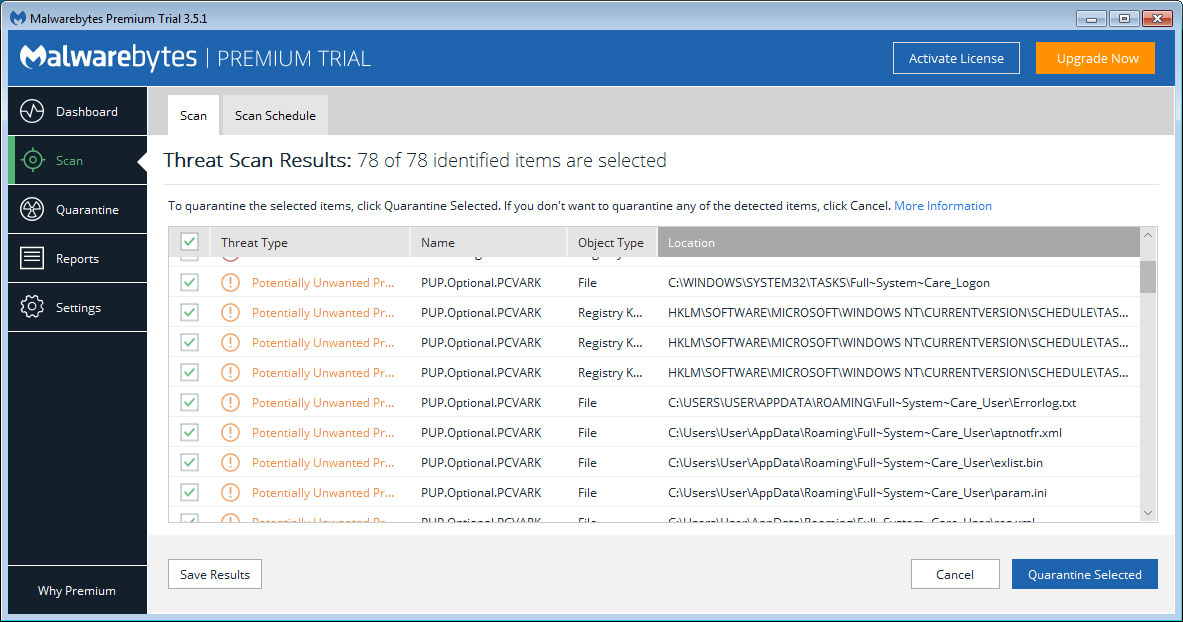Open the Why Premium sidebar item
This screenshot has height=622, width=1183.
[x=77, y=590]
